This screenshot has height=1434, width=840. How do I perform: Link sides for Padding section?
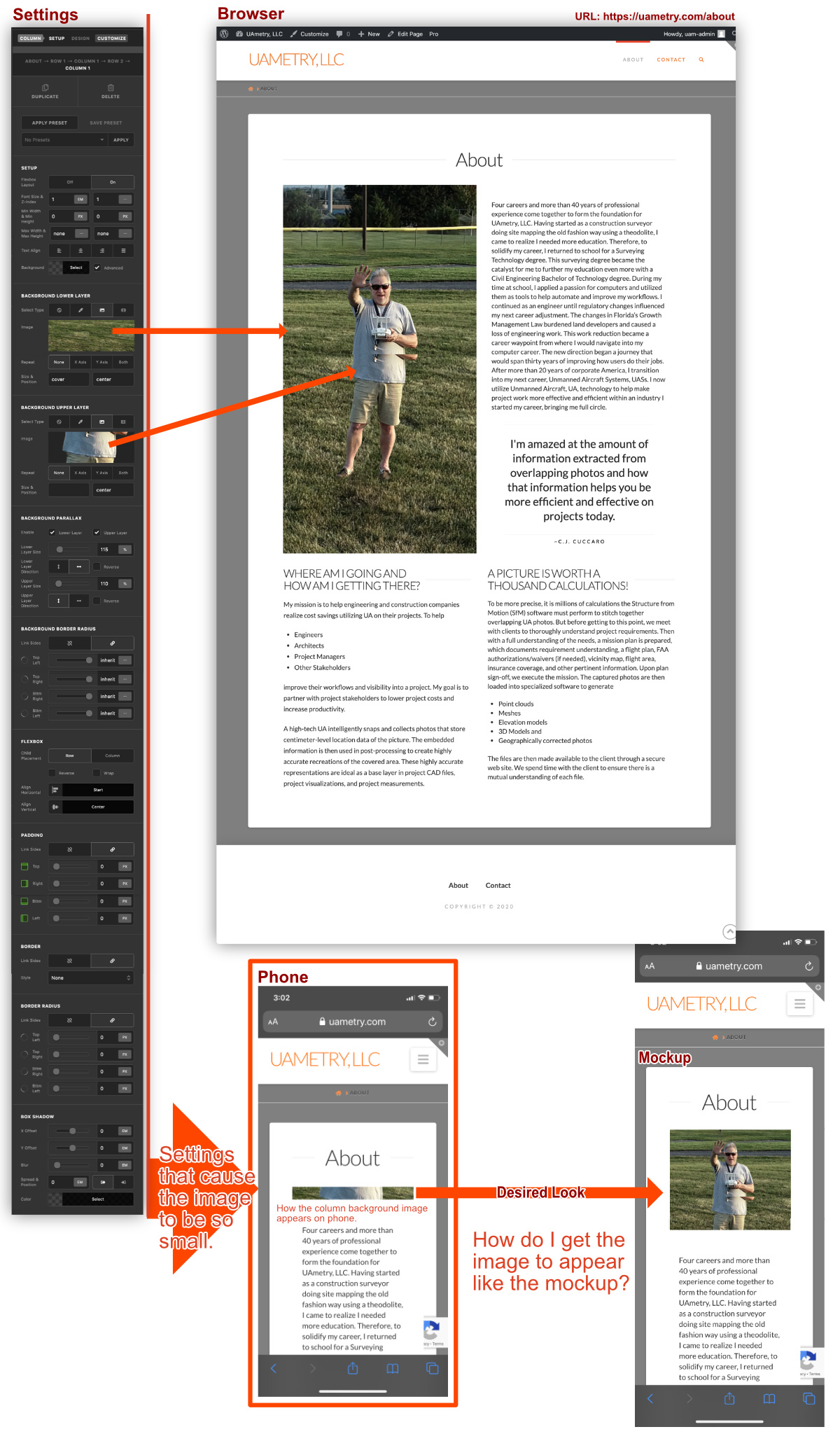click(112, 849)
